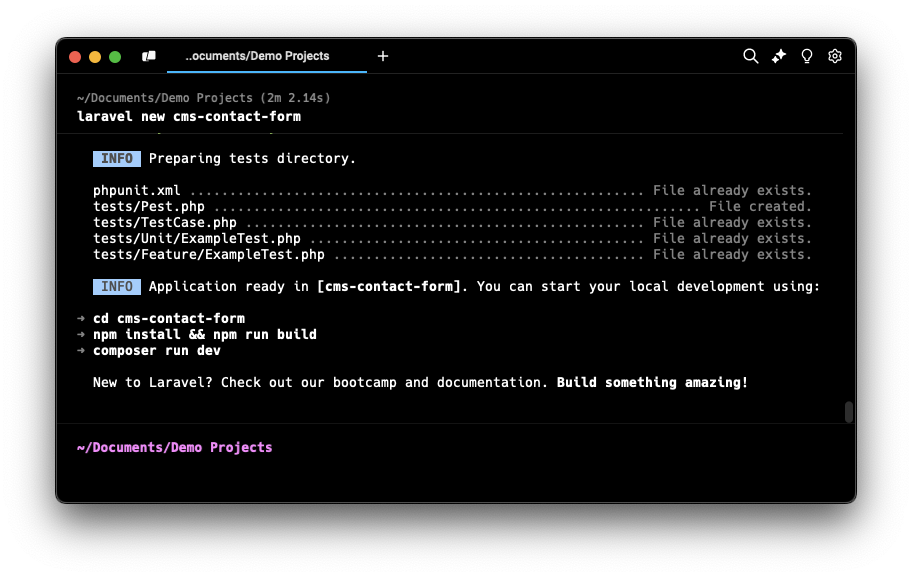Click the 'npm install && npm run build' line
The width and height of the screenshot is (912, 577).
(x=204, y=334)
